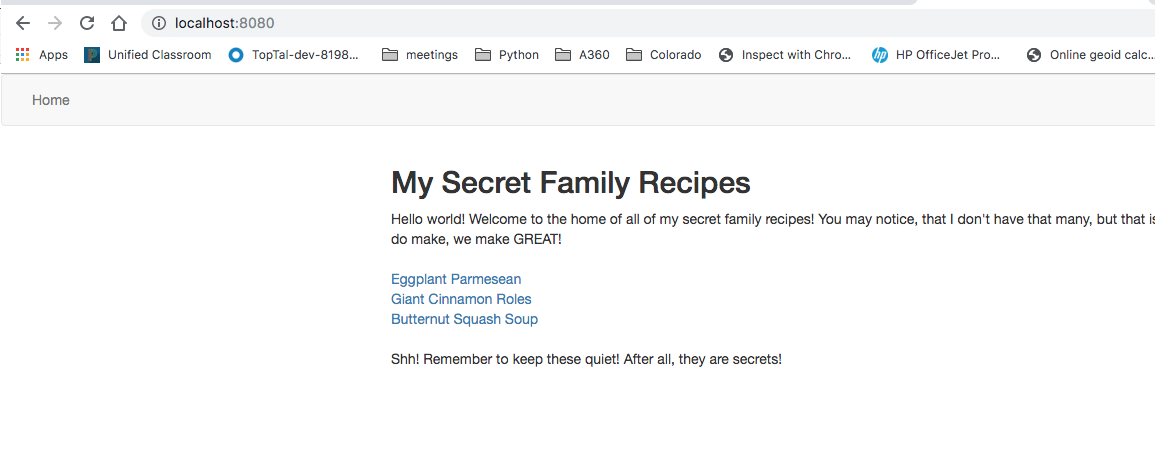1155x465 pixels.
Task: Open the meetings bookmark folder
Action: coord(420,55)
